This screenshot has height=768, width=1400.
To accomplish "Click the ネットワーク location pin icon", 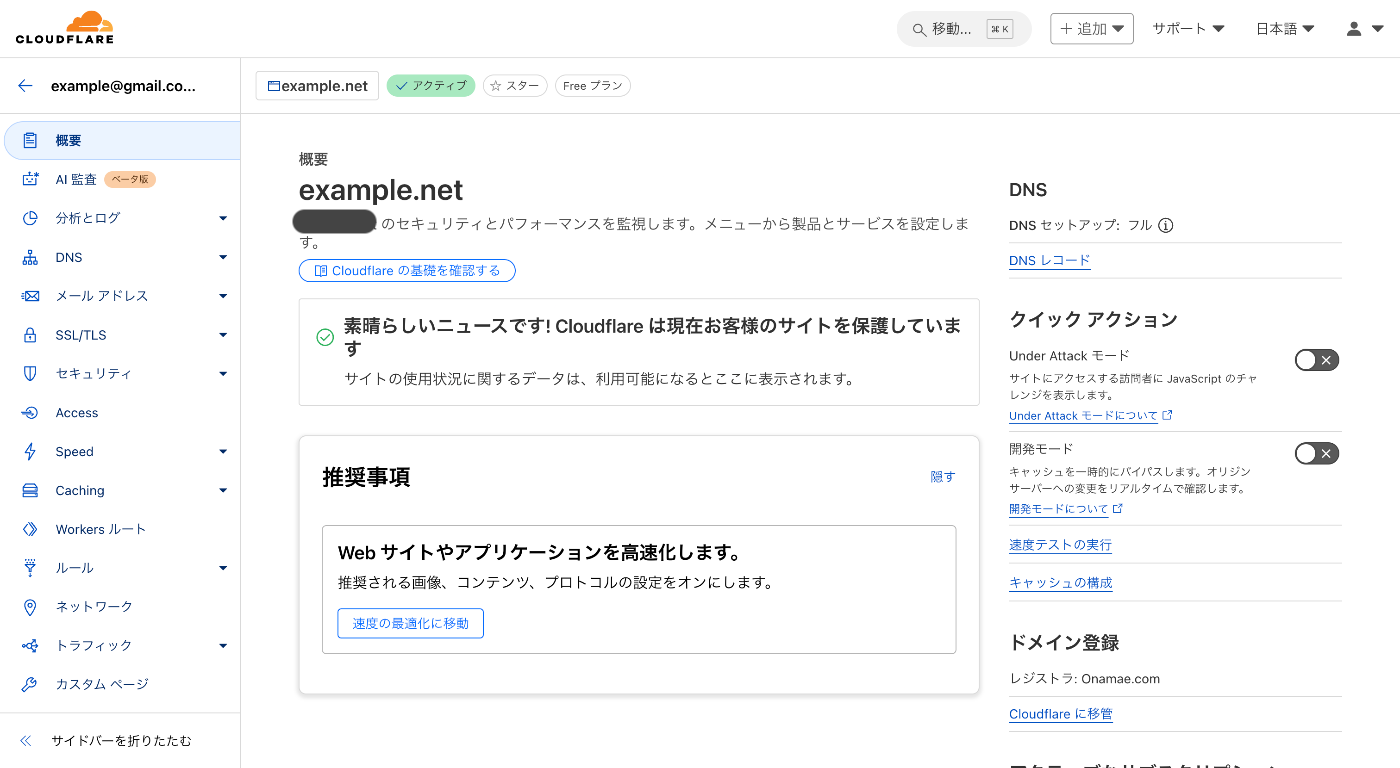I will (x=30, y=606).
